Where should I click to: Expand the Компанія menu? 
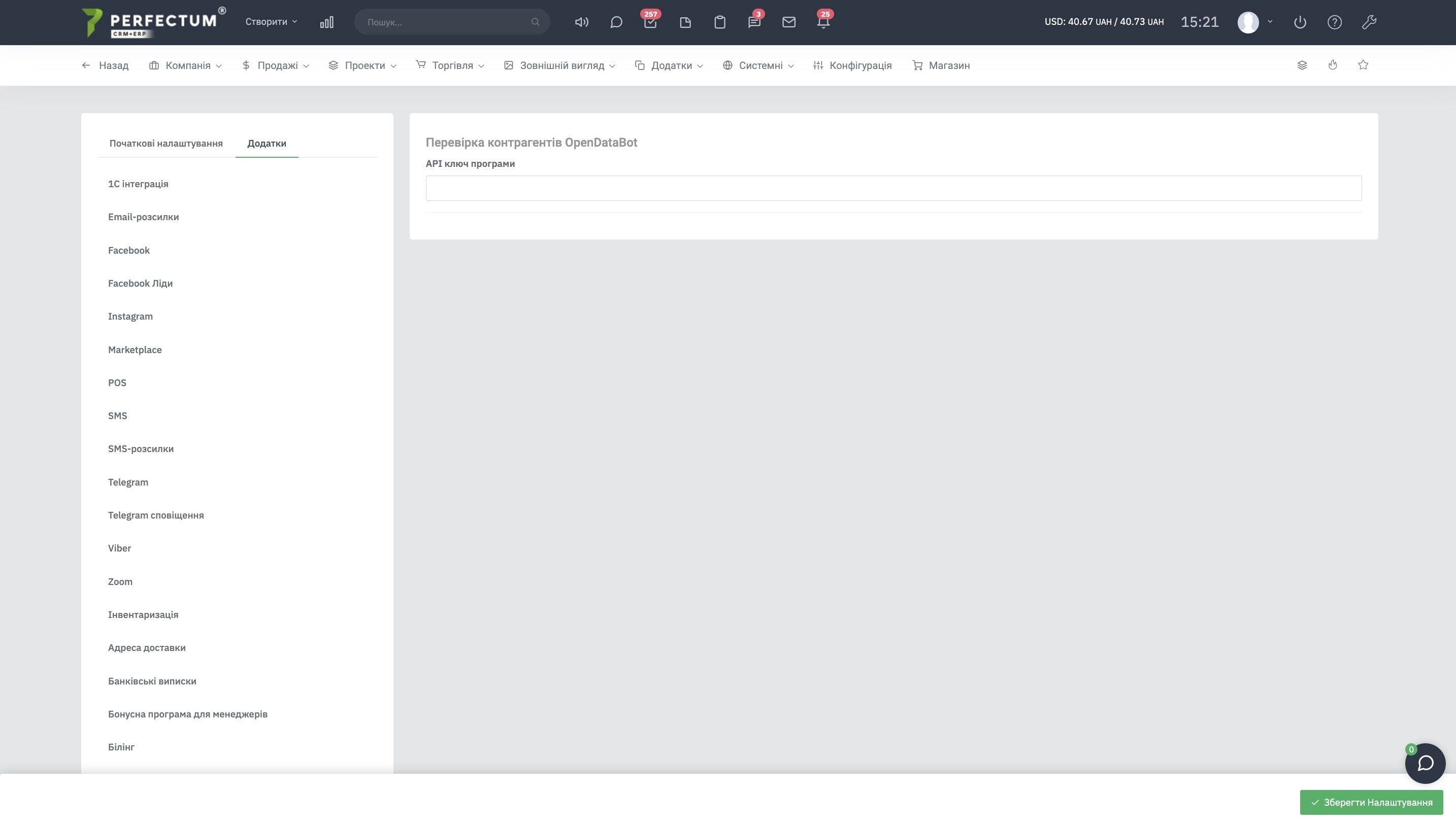tap(186, 65)
